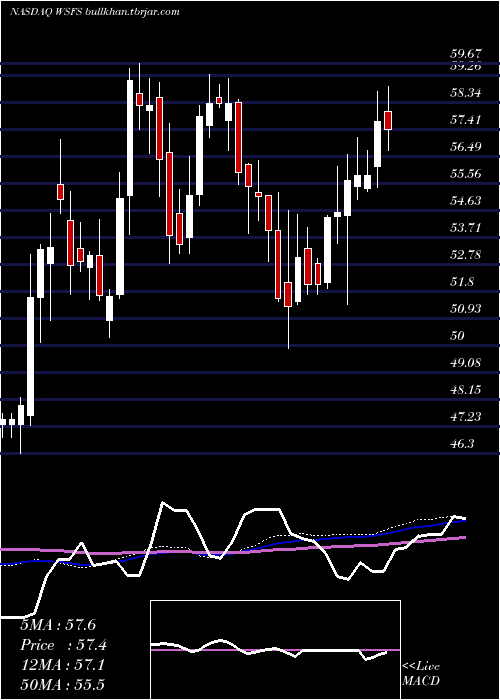Click the <<Live MACD label
500x700 pixels.
coord(421,673)
